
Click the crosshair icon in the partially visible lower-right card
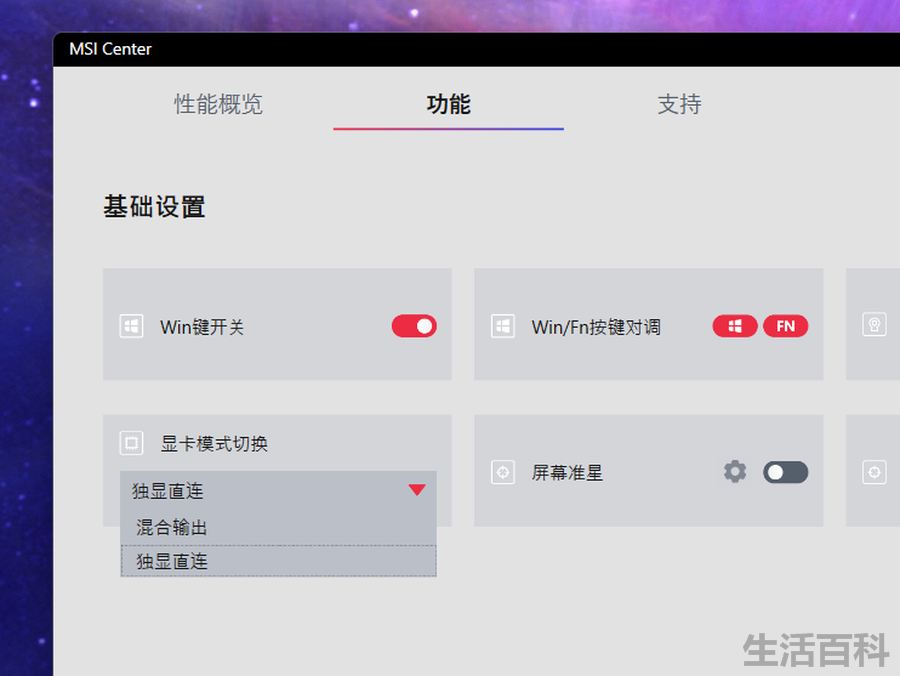pyautogui.click(x=874, y=472)
